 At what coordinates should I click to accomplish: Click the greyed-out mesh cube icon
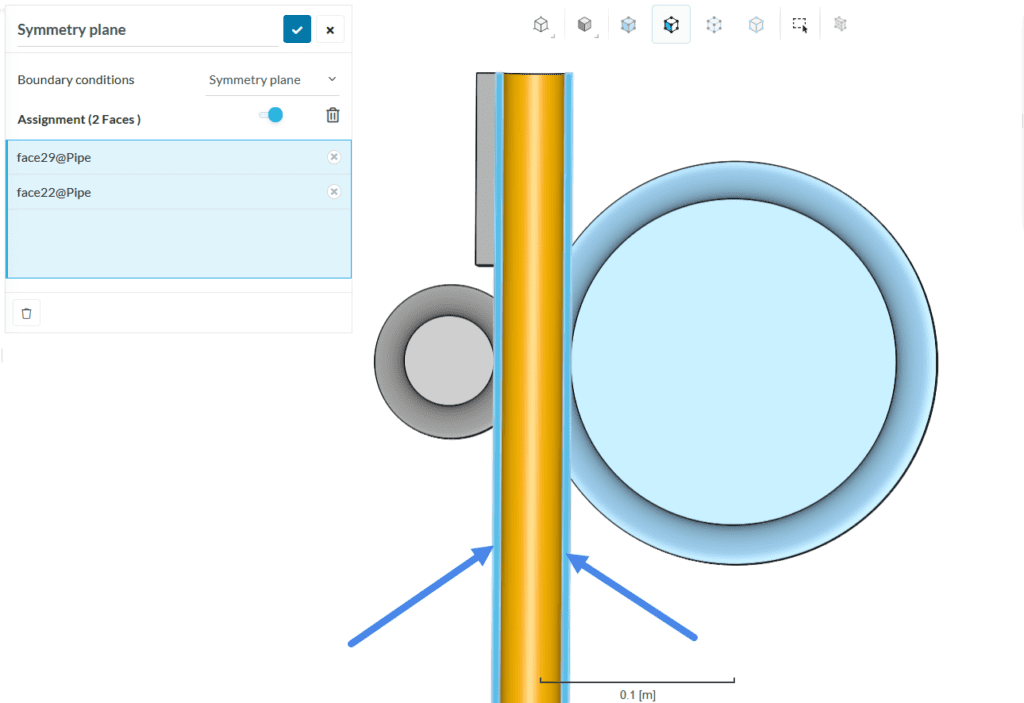840,25
